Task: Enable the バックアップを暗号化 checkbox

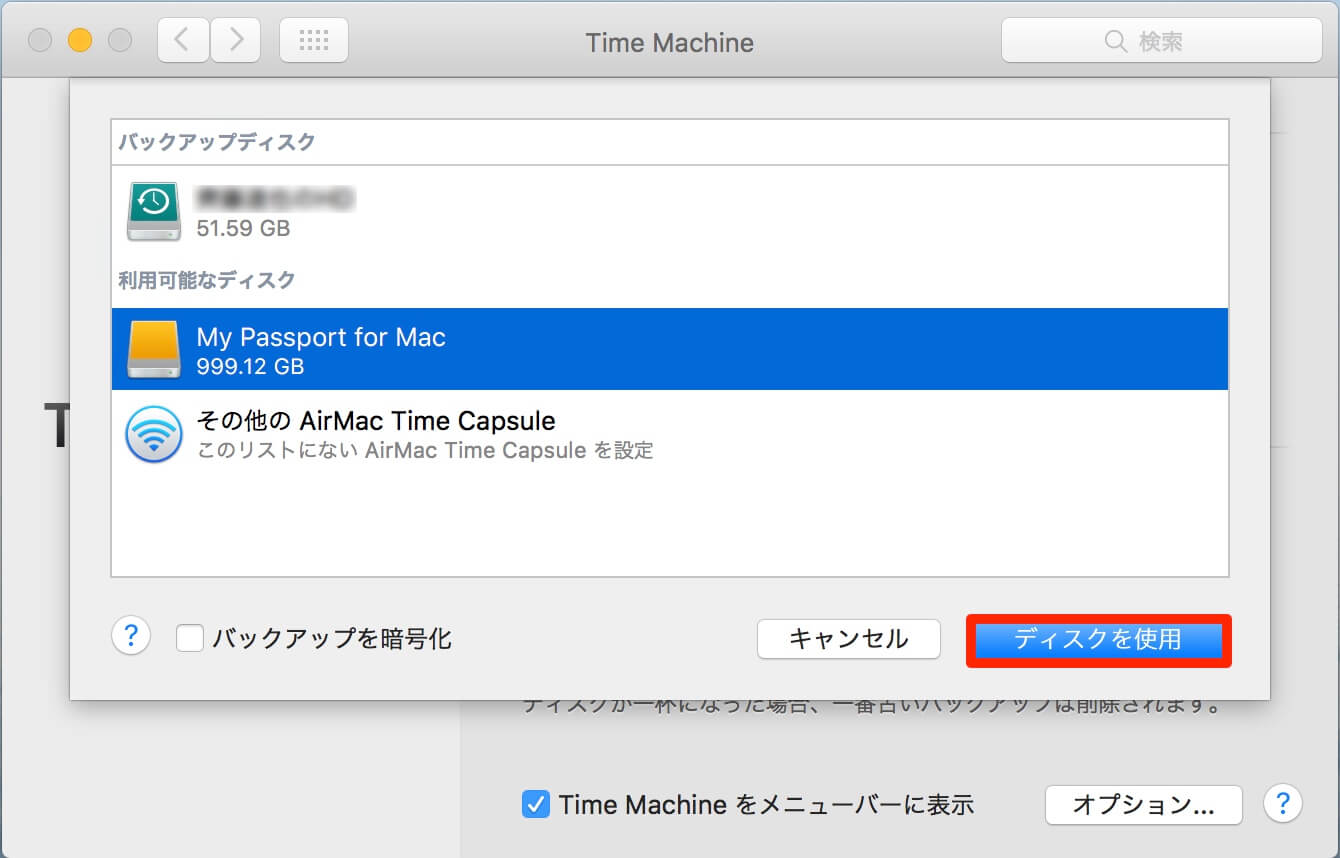Action: (190, 638)
